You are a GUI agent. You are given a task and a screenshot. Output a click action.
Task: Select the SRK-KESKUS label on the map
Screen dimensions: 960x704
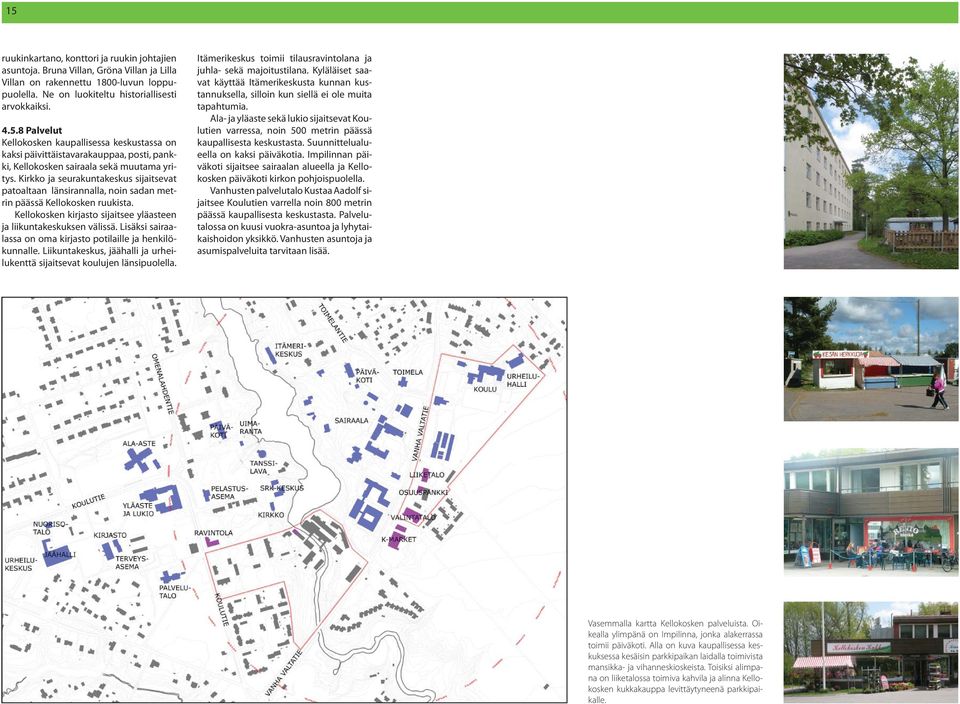282,488
